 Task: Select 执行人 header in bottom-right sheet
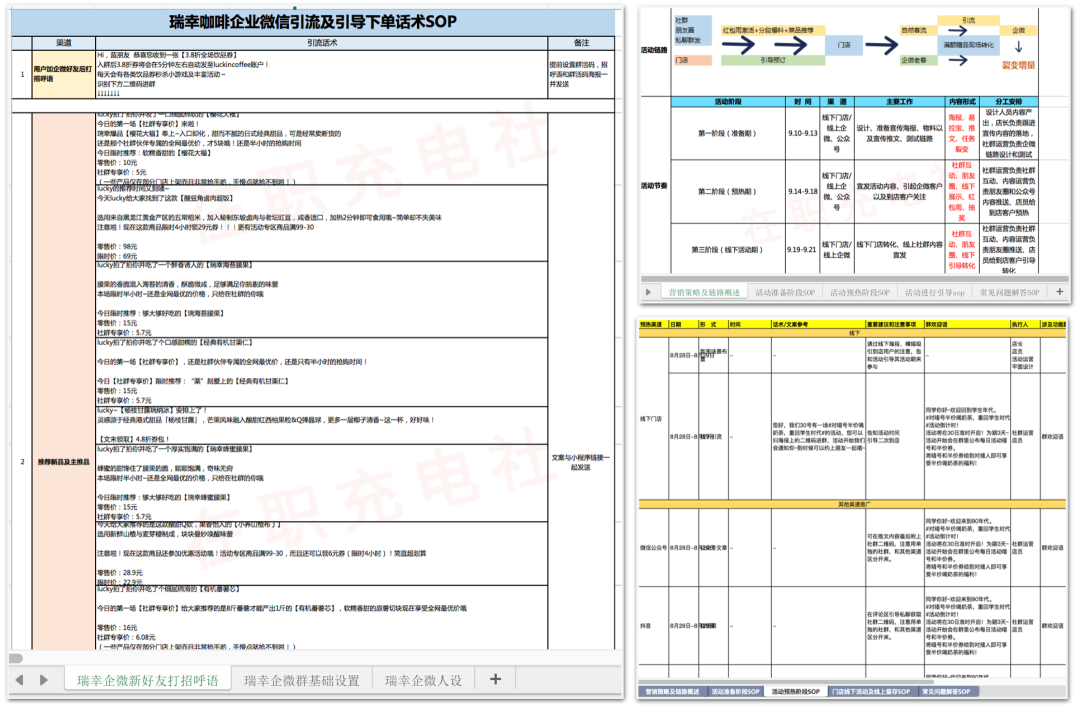point(1024,324)
